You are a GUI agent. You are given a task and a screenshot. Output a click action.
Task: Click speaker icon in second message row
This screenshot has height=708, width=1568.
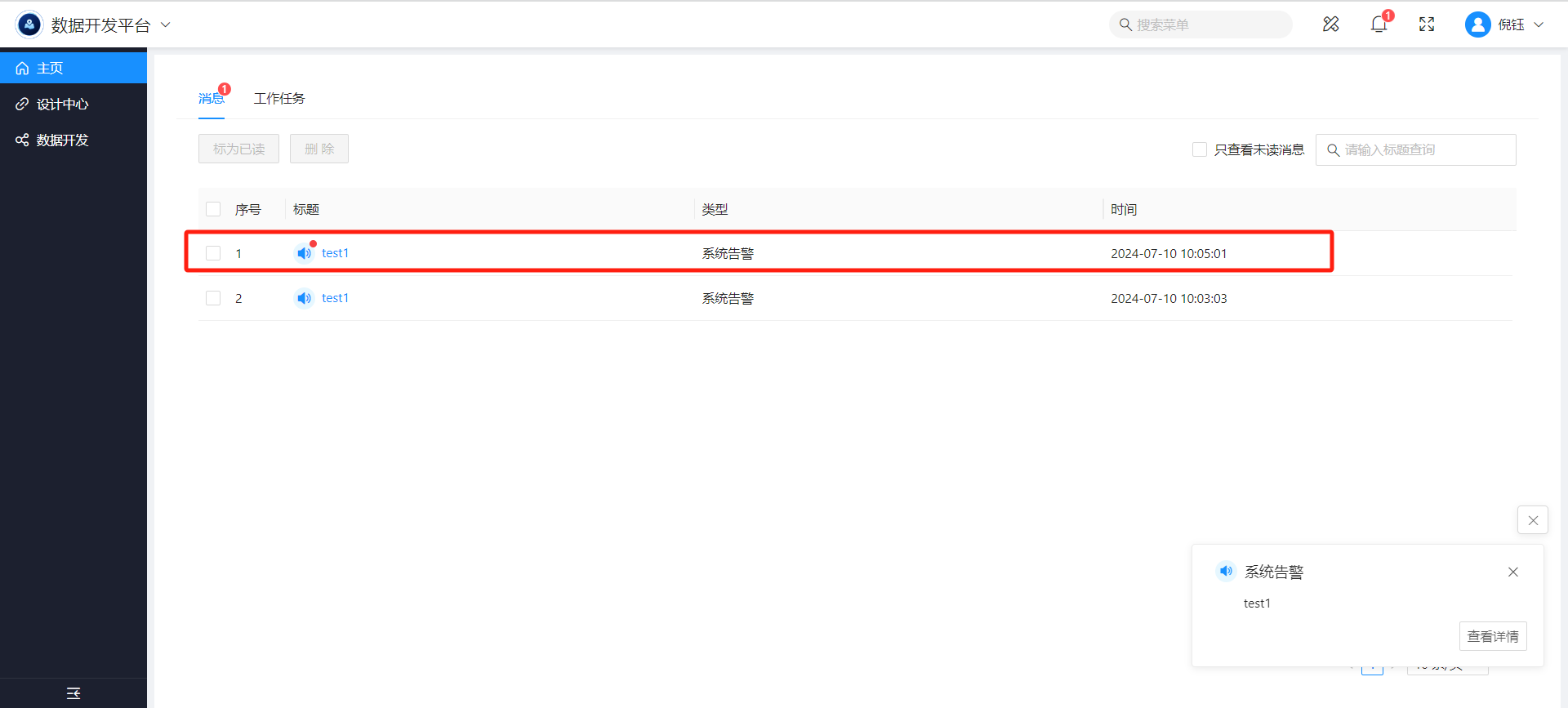pos(304,298)
